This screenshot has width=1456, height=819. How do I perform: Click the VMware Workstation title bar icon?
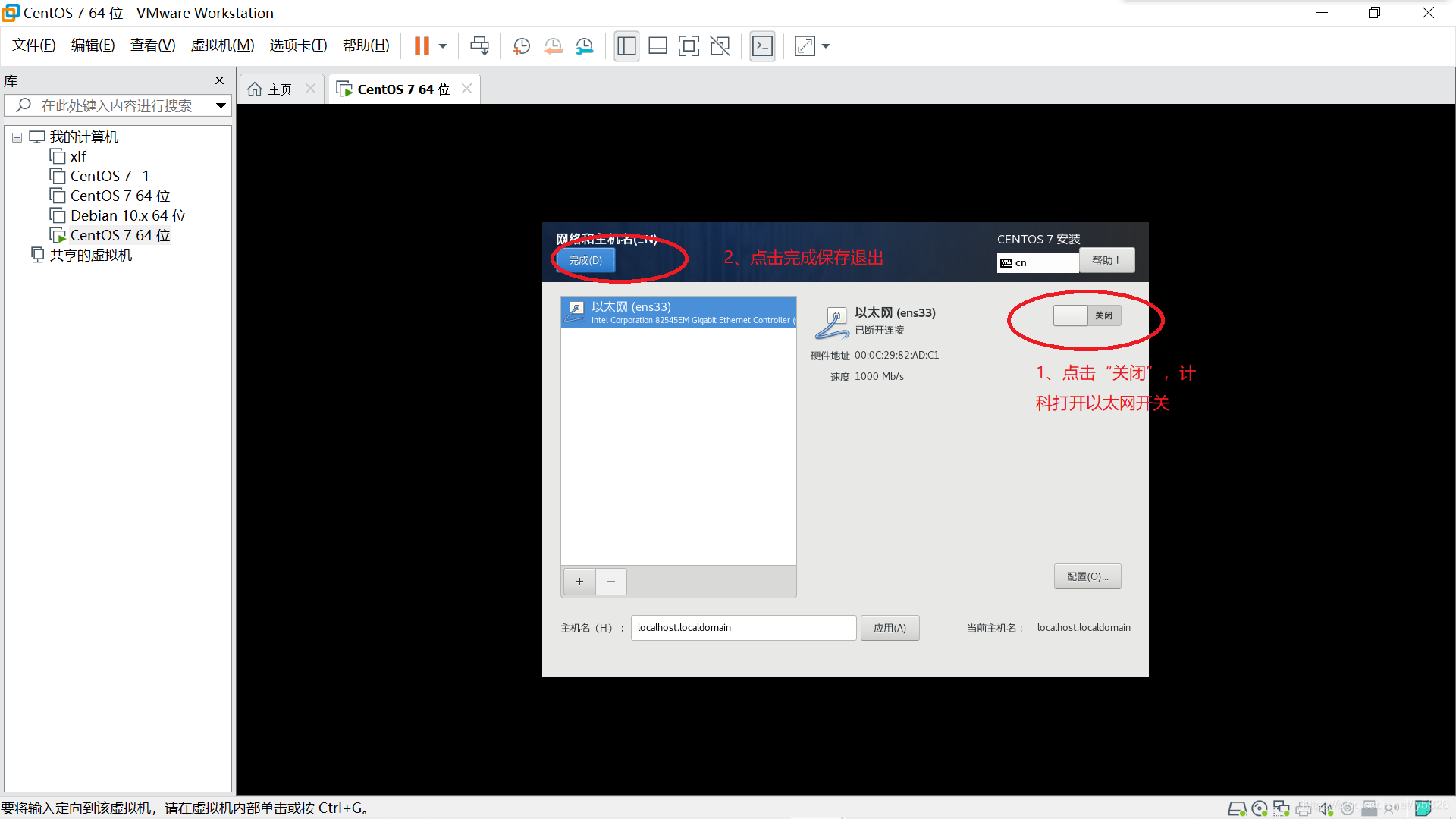[x=11, y=12]
